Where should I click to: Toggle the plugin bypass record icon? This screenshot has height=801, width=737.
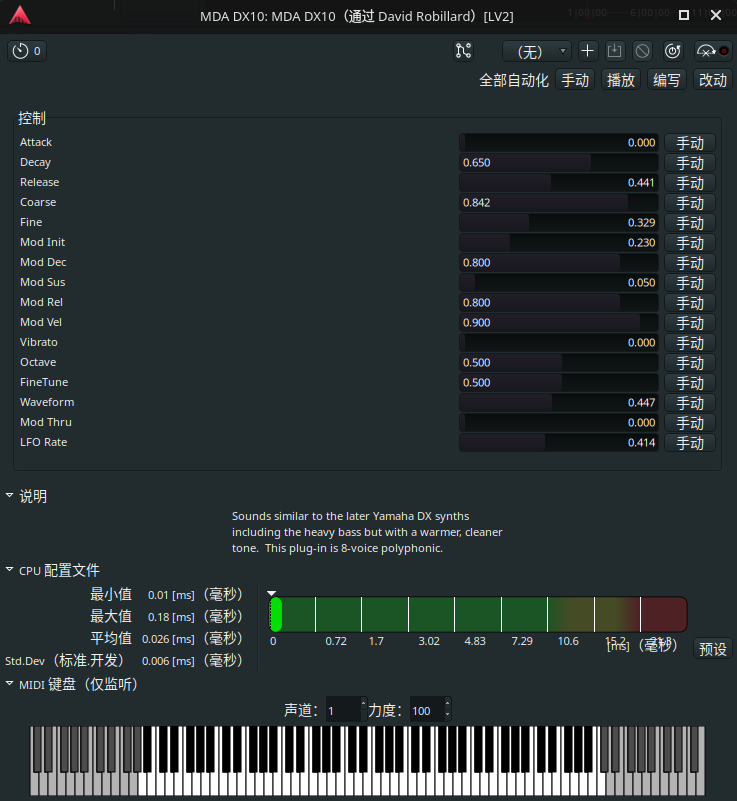(x=712, y=51)
